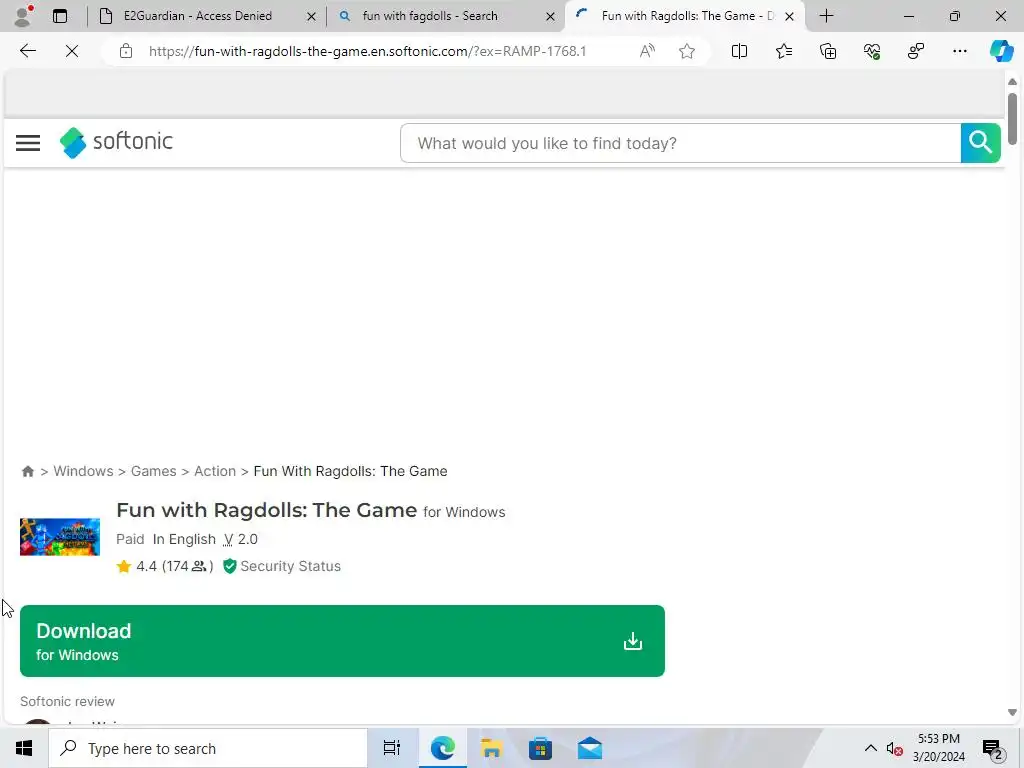Click the page vertical scrollbar thumb
This screenshot has width=1024, height=768.
[1012, 118]
